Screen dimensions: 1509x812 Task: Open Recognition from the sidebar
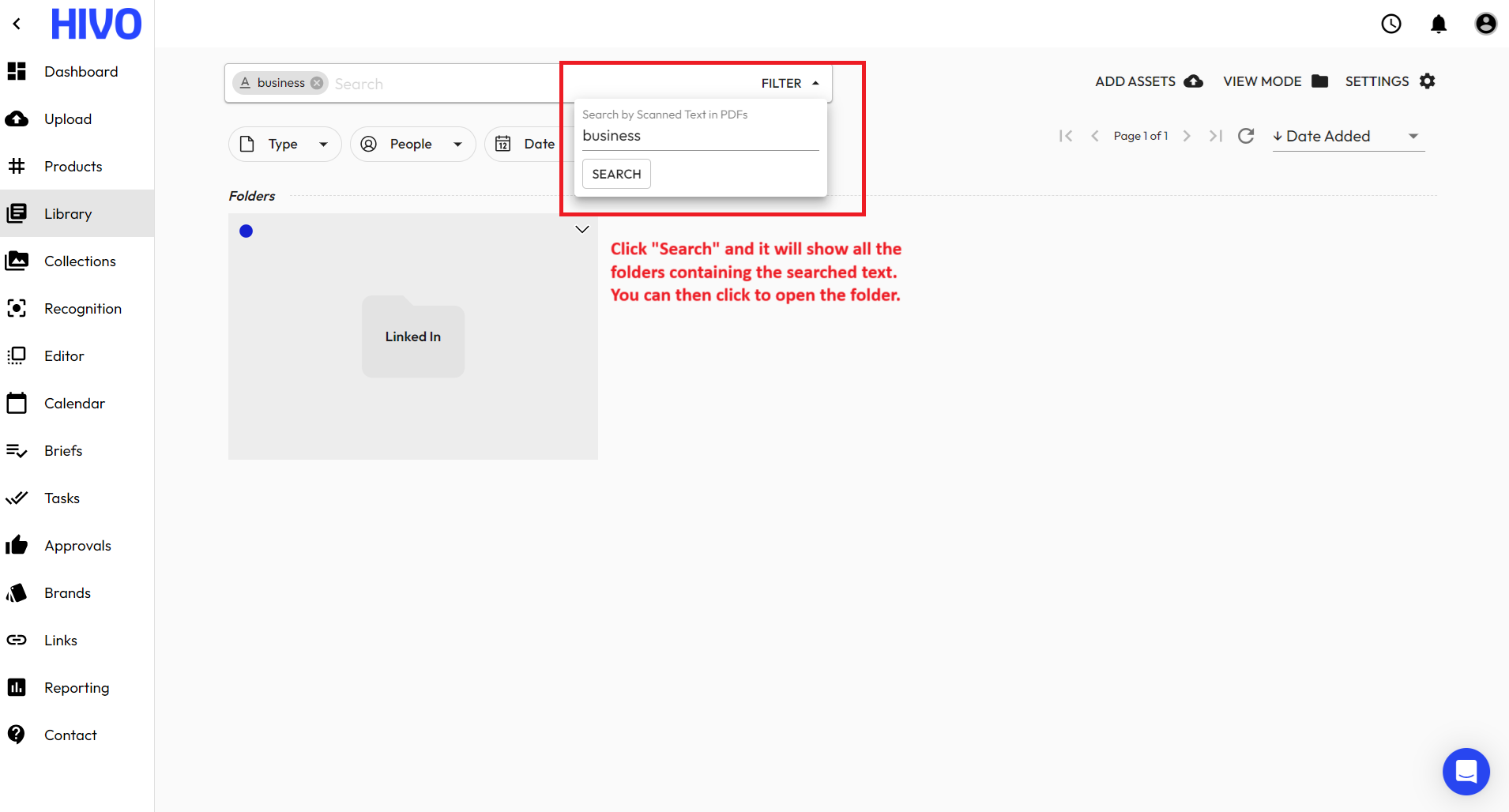[82, 308]
